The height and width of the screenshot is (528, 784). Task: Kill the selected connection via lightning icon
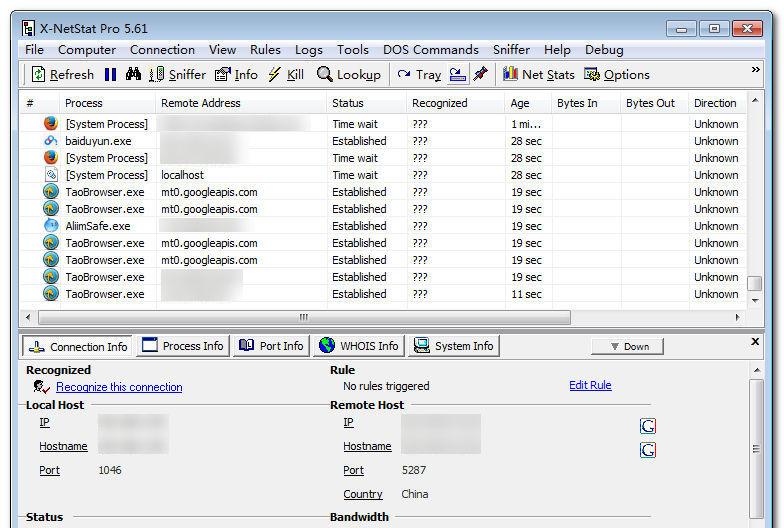click(286, 74)
